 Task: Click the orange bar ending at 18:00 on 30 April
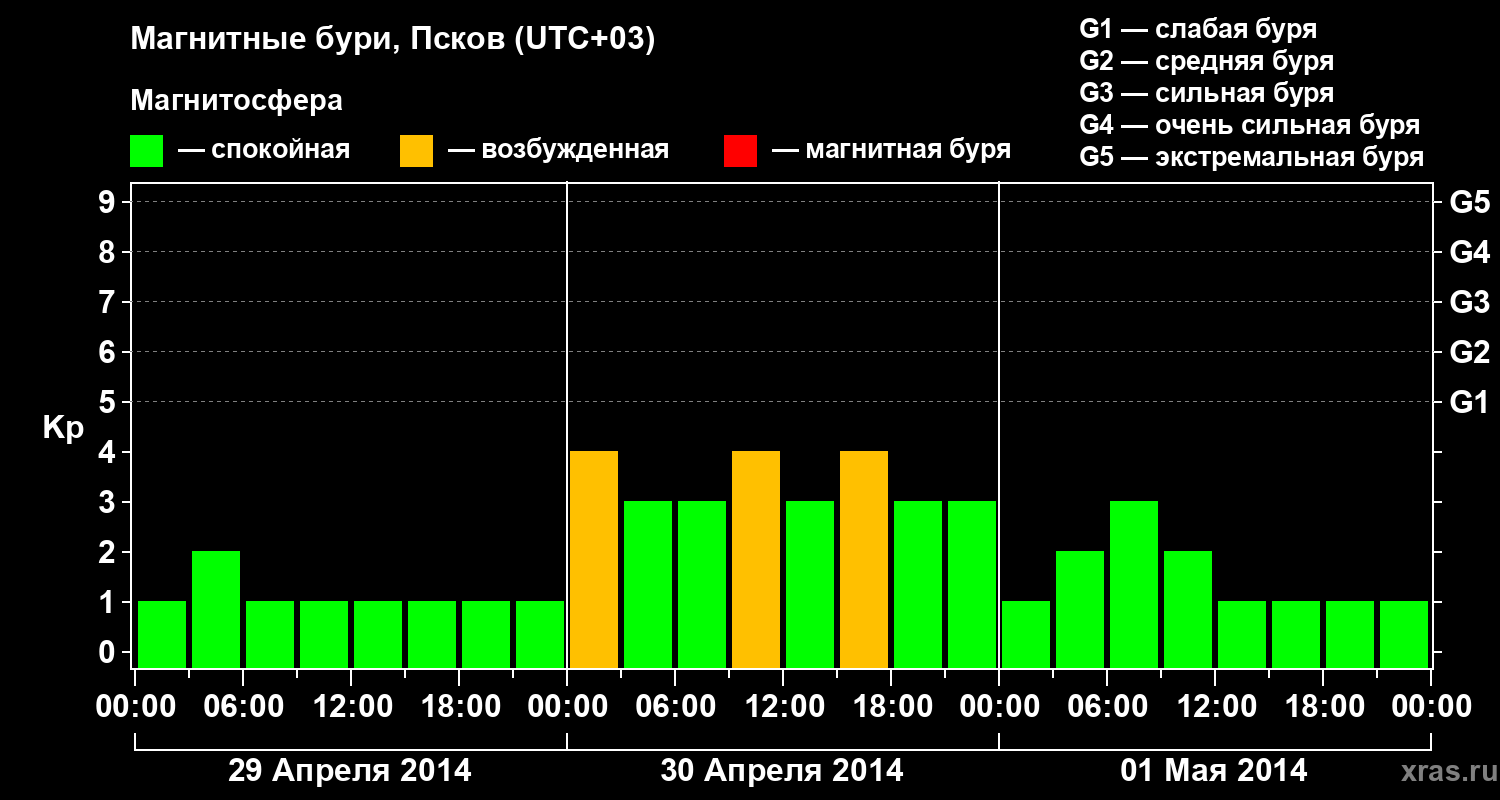[x=864, y=559]
